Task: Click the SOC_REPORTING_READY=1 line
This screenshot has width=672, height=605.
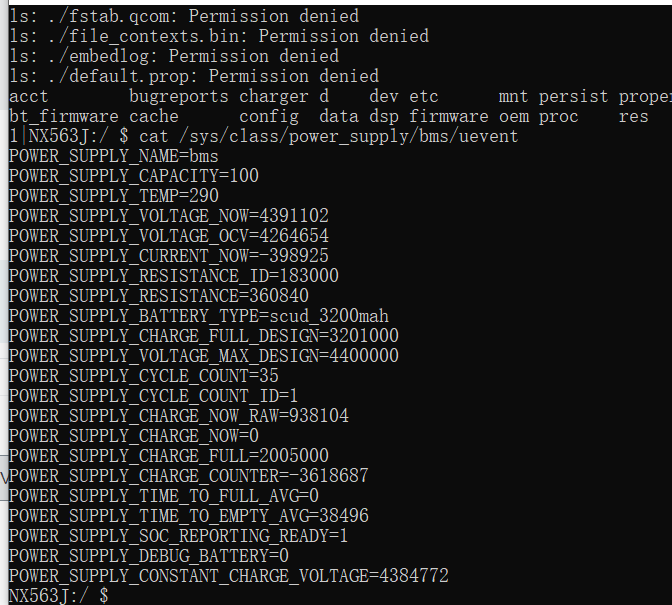Action: click(178, 536)
